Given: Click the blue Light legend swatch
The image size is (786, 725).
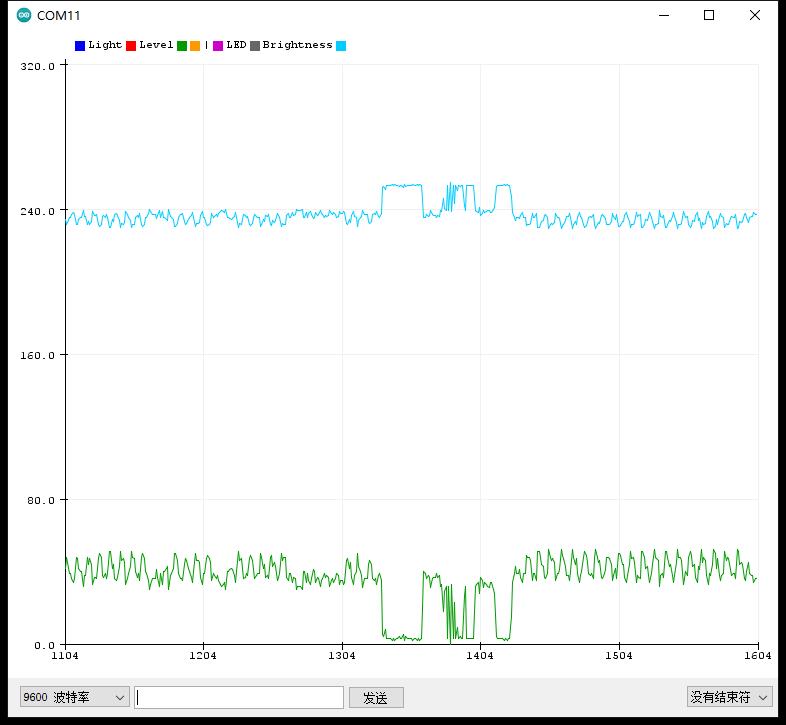Looking at the screenshot, I should [x=80, y=46].
